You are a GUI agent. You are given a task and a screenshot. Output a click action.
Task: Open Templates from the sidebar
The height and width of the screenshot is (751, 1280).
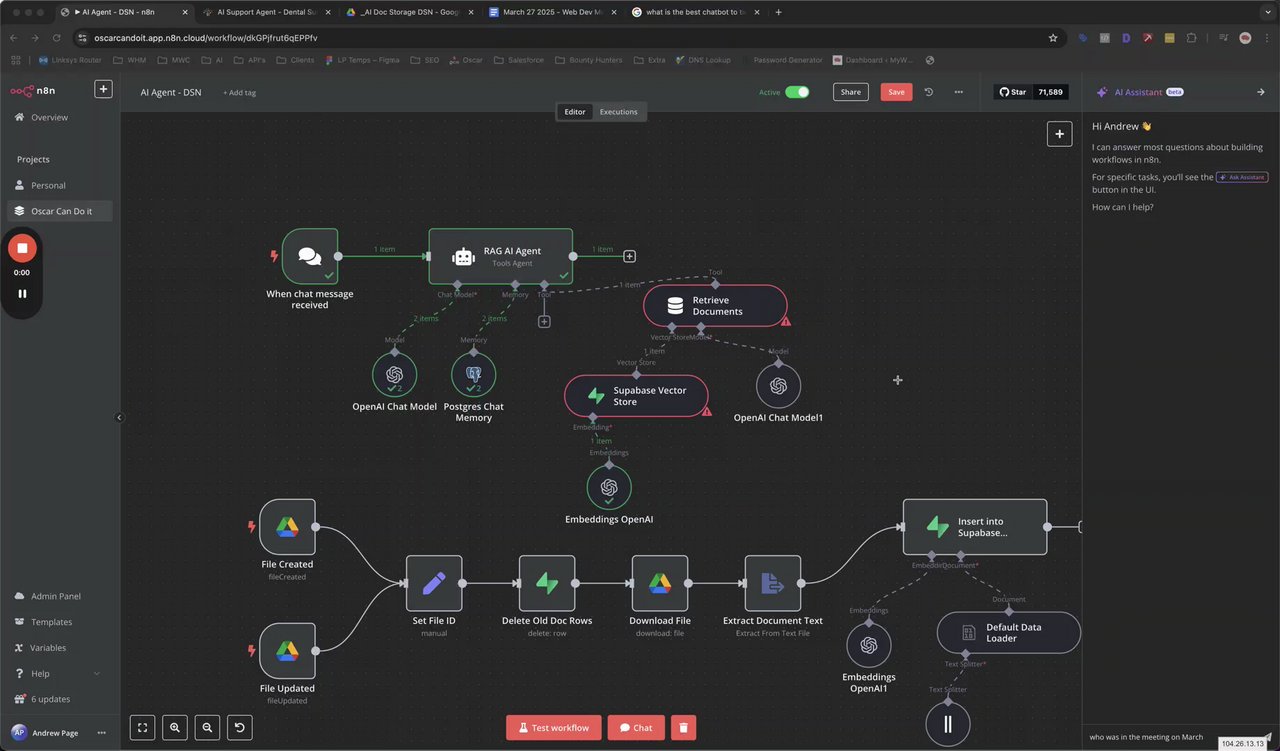point(51,622)
